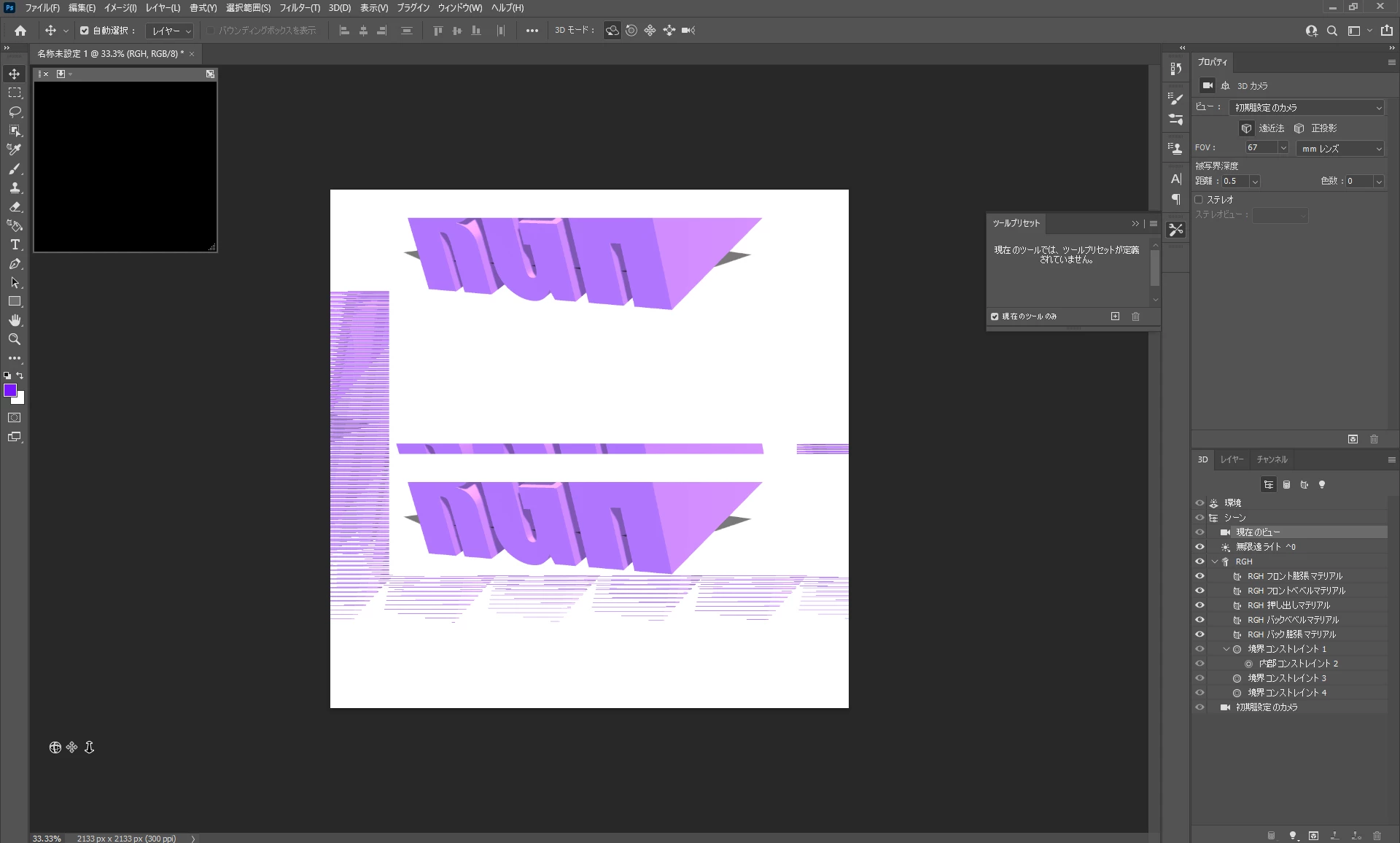Select the Brush tool
The image size is (1400, 843).
(15, 169)
